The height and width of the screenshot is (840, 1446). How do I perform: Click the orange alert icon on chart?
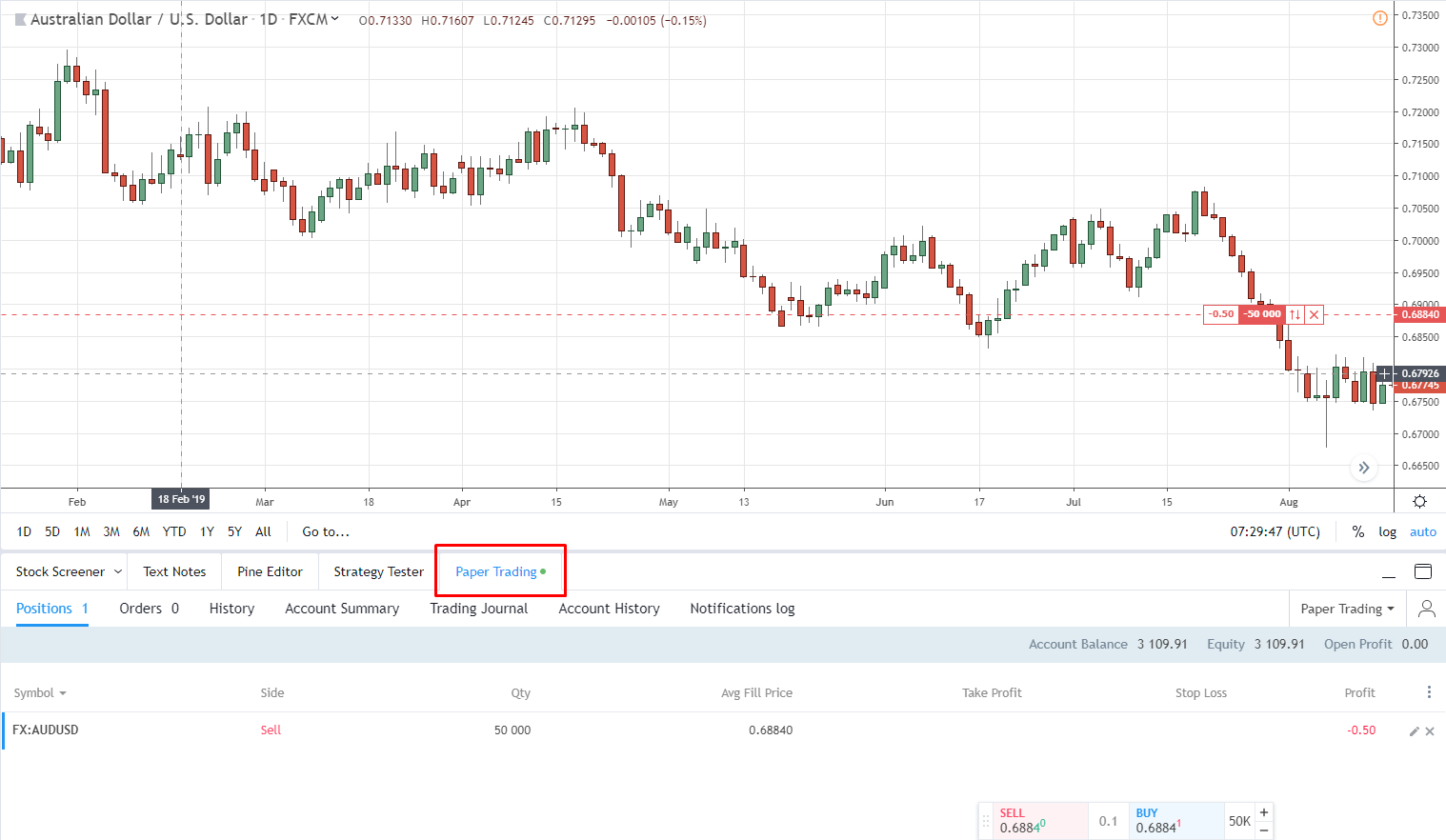(x=1379, y=18)
